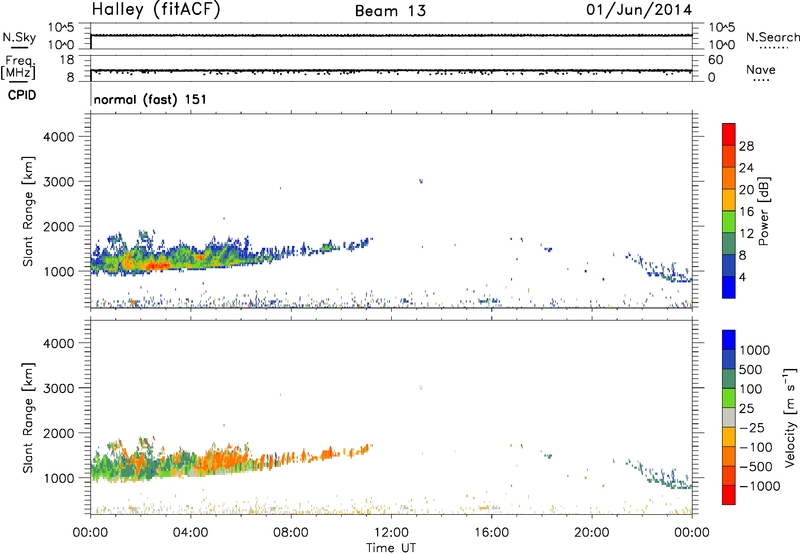Select the light green 12–16 dB colorbar segment

[729, 222]
